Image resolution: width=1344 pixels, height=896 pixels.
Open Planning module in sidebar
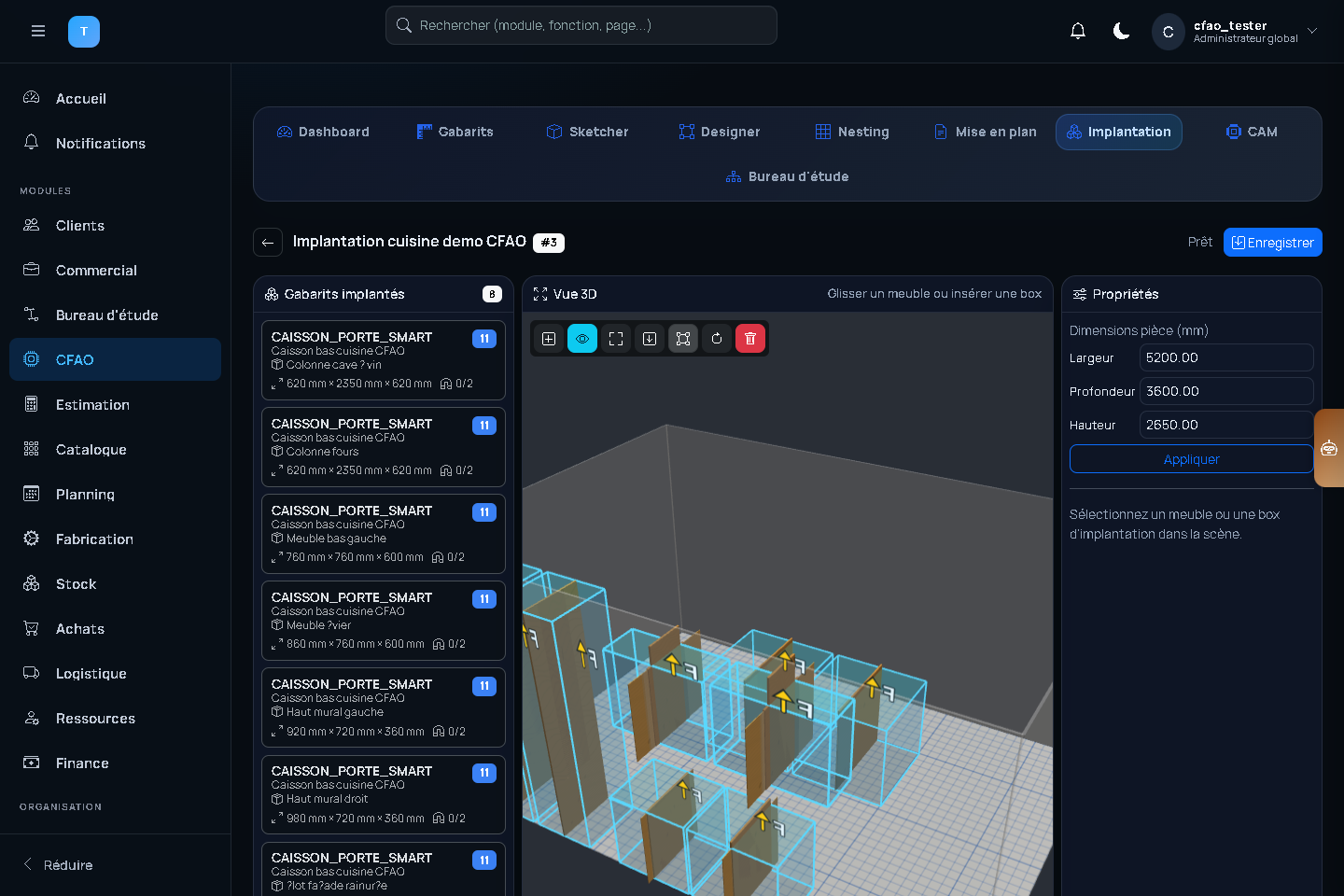[x=115, y=494]
